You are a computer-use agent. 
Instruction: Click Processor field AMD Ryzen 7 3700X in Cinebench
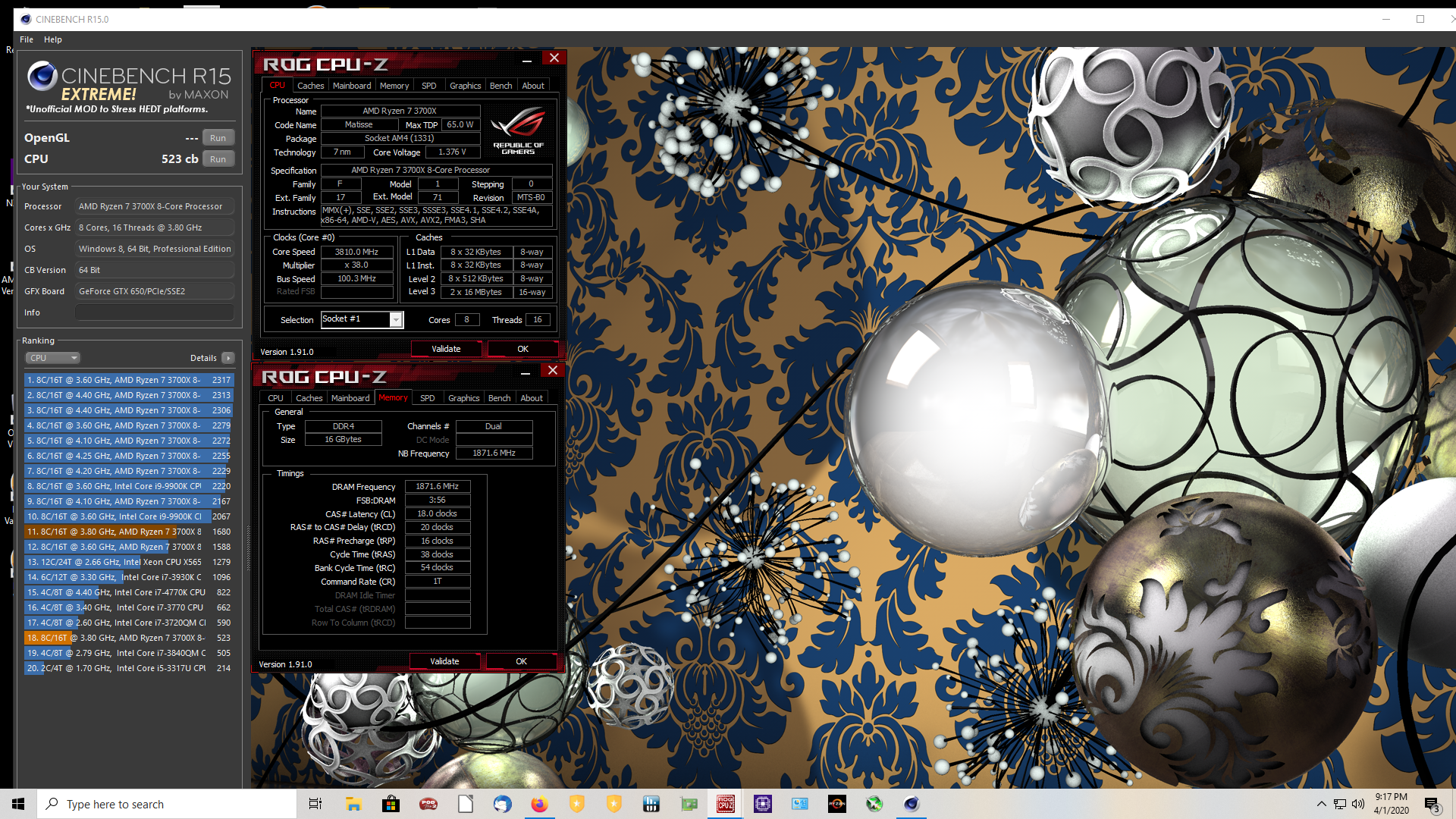(x=154, y=206)
